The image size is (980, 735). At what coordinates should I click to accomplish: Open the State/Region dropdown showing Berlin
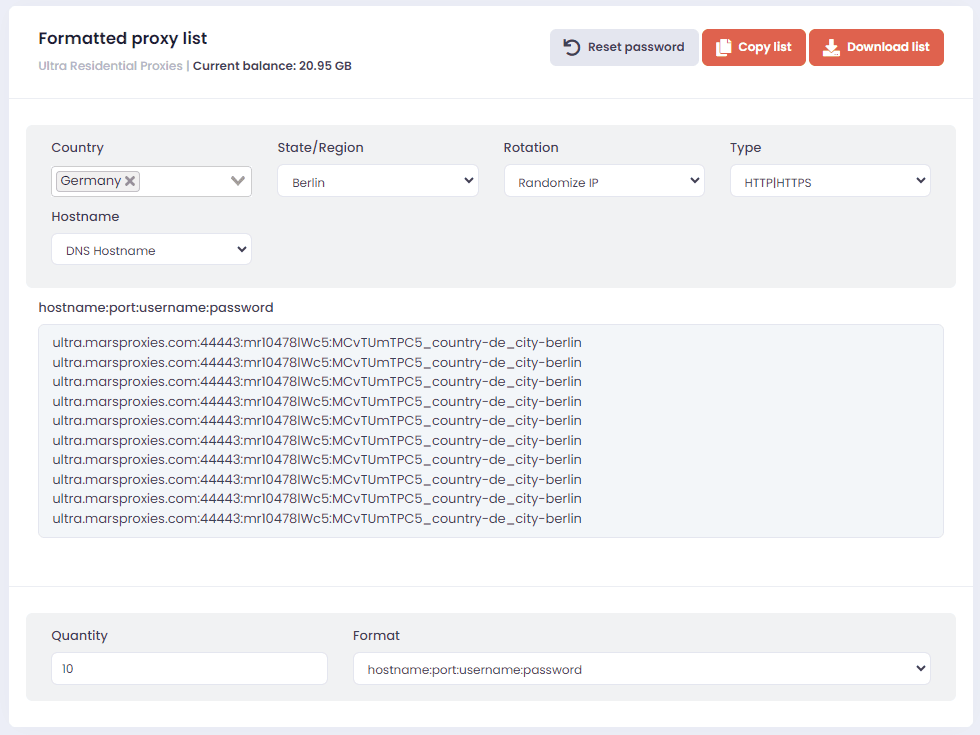click(377, 182)
